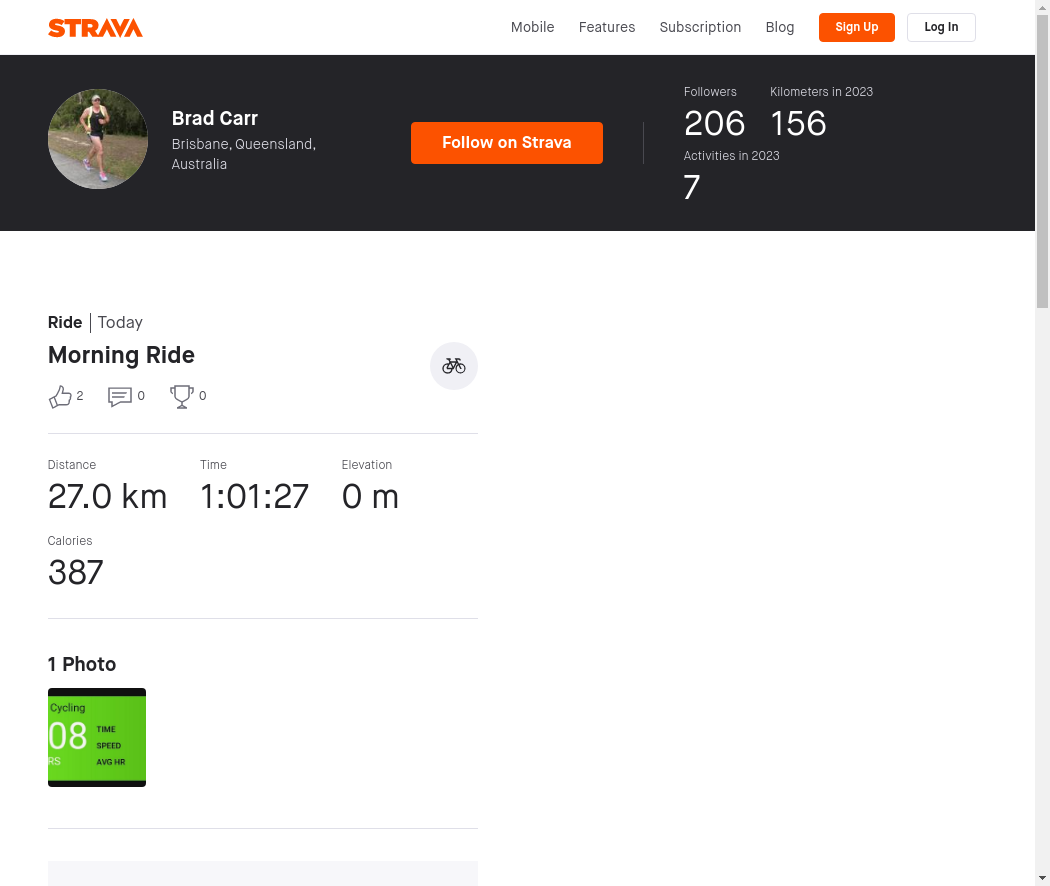1050x886 pixels.
Task: Click the Morning Ride title
Action: pos(121,355)
